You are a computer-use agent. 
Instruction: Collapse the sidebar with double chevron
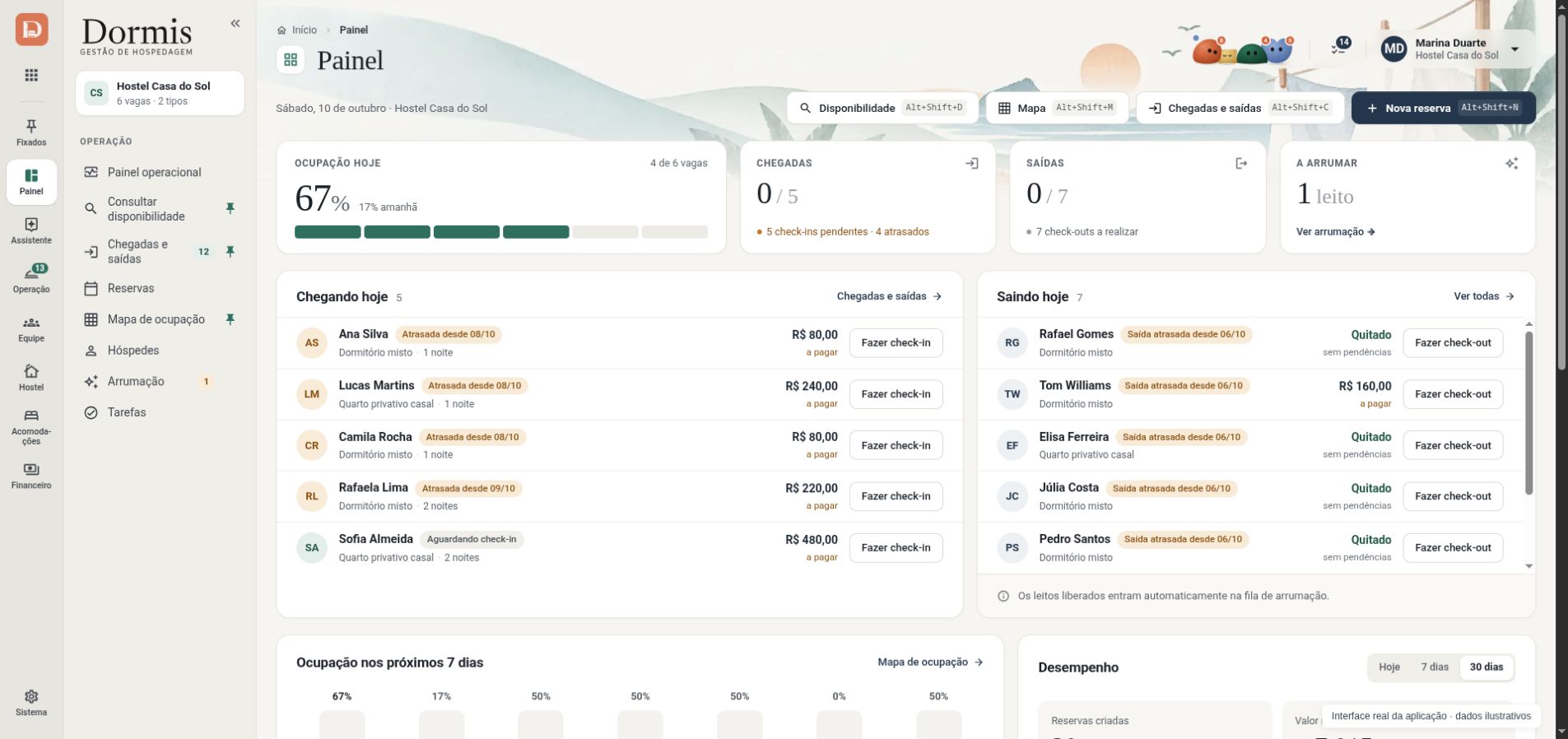tap(235, 23)
